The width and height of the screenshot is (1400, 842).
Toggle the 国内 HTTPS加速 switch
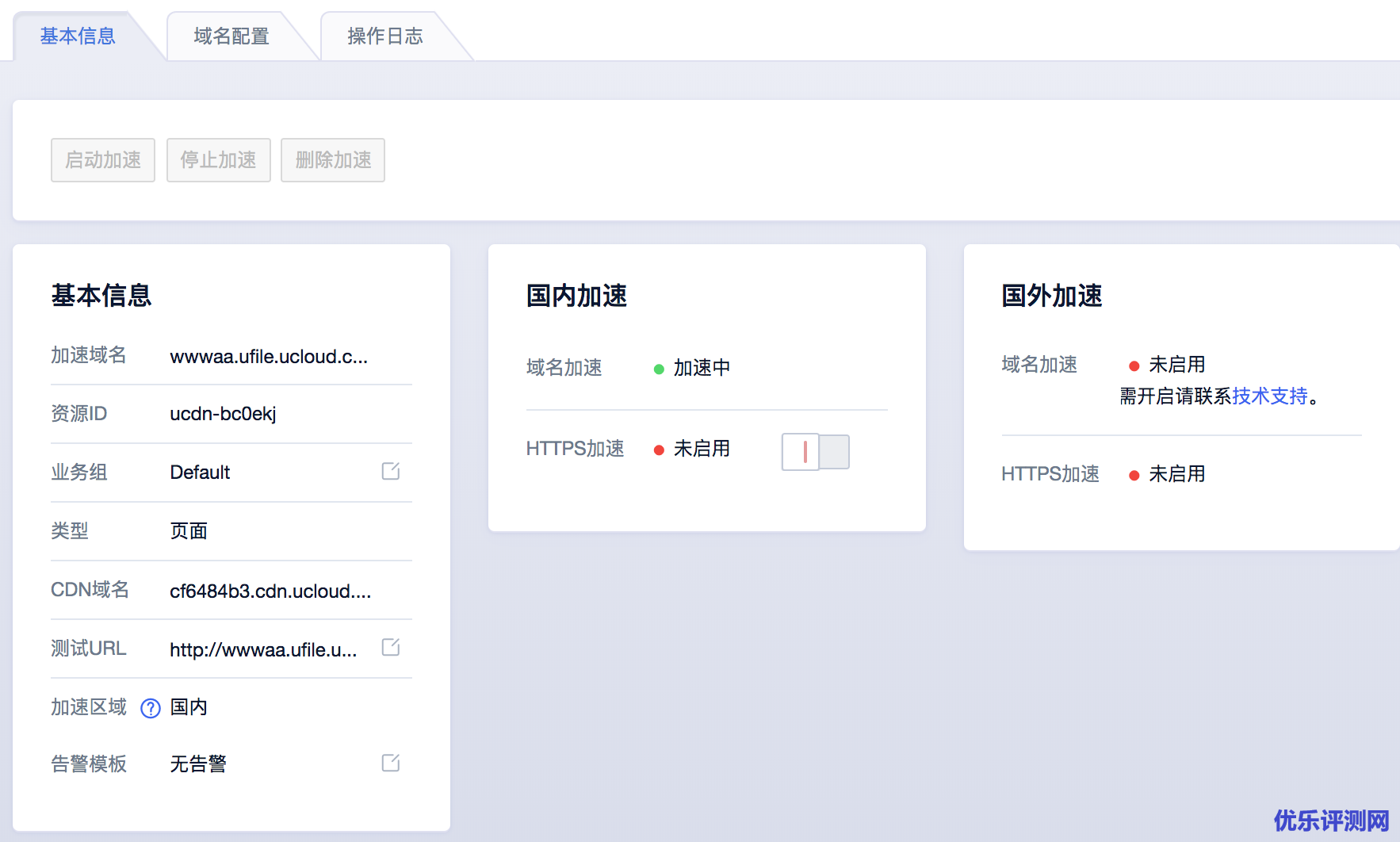pos(815,452)
